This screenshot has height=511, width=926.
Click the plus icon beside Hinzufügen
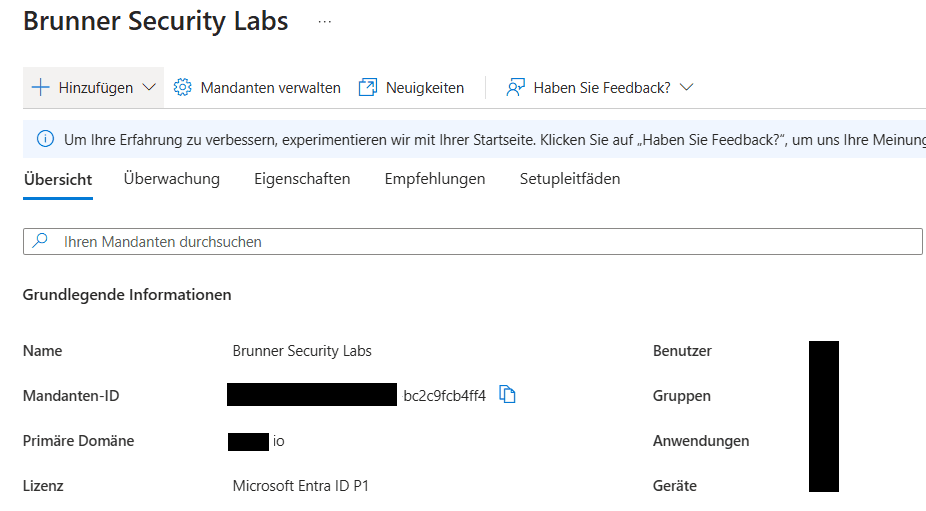coord(40,87)
